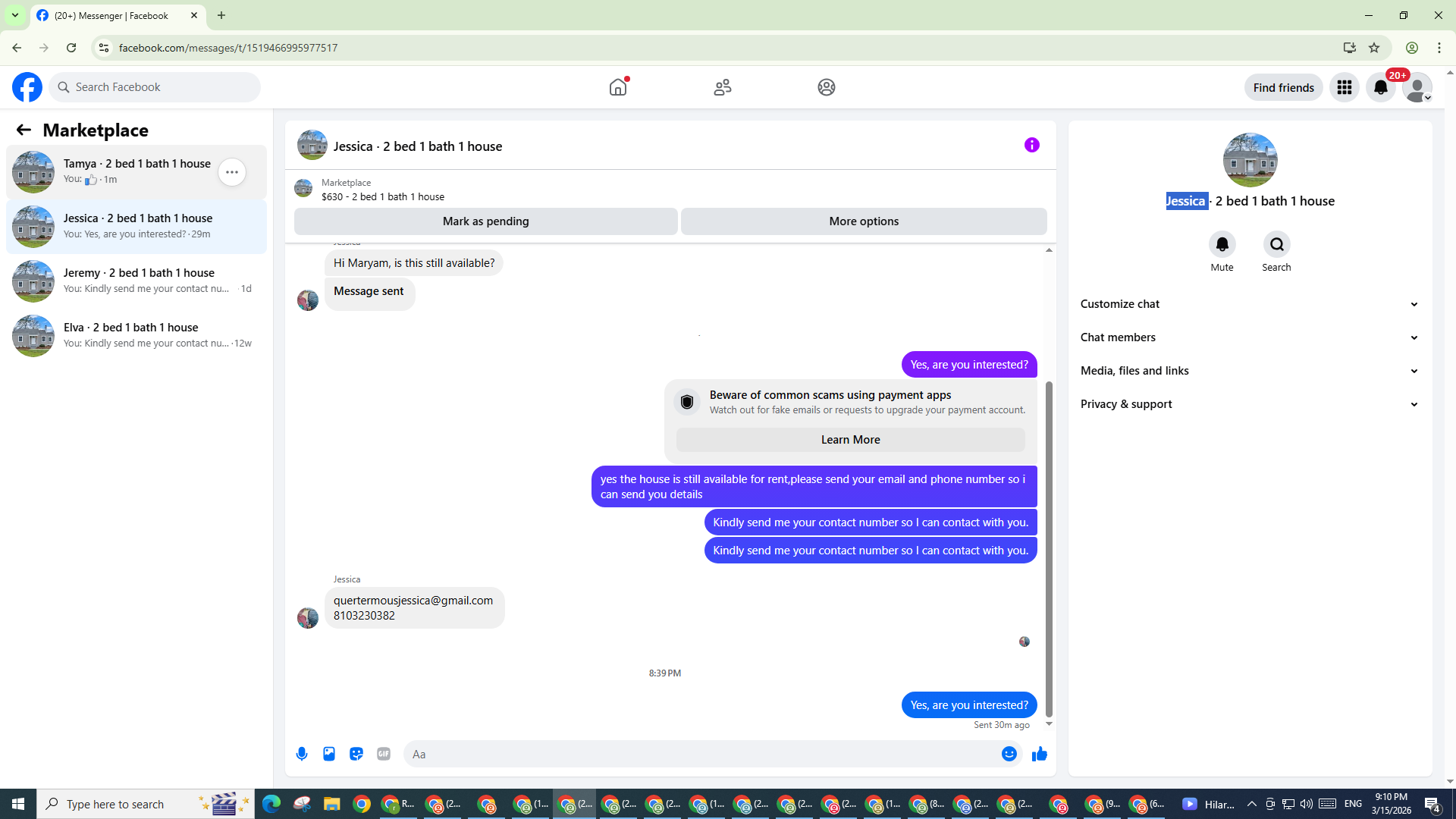View site information icon in address bar
1456x819 pixels.
tap(104, 48)
